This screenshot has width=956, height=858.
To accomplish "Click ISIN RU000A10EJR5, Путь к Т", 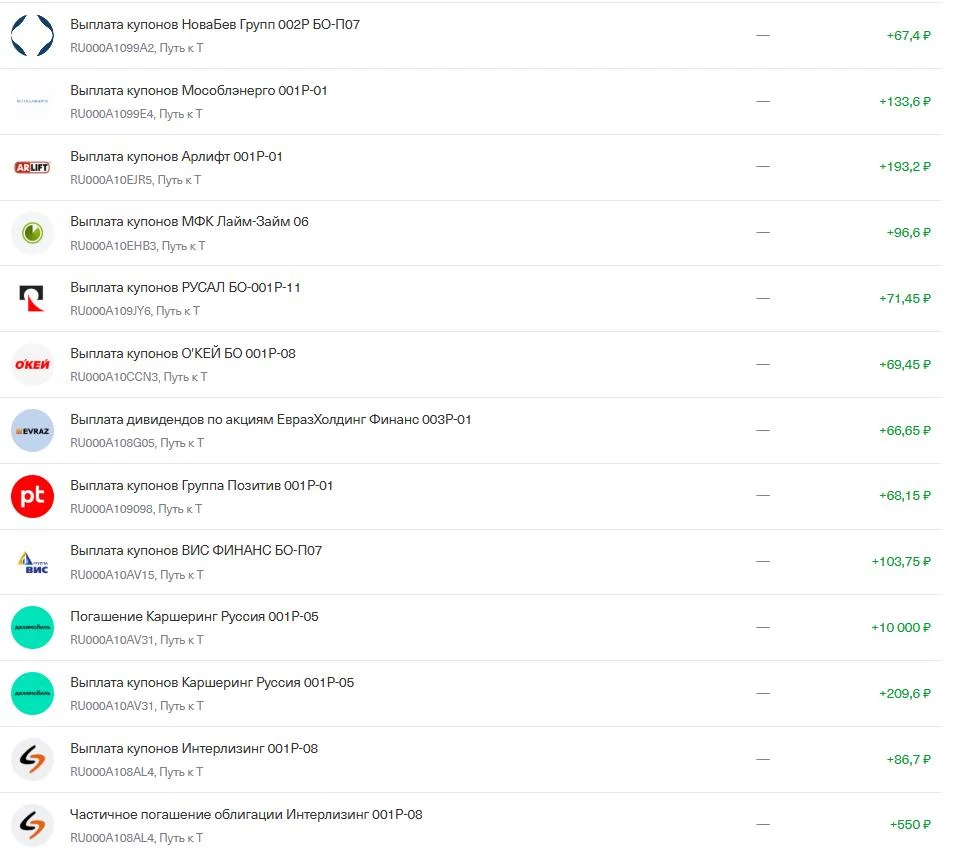I will tap(135, 180).
